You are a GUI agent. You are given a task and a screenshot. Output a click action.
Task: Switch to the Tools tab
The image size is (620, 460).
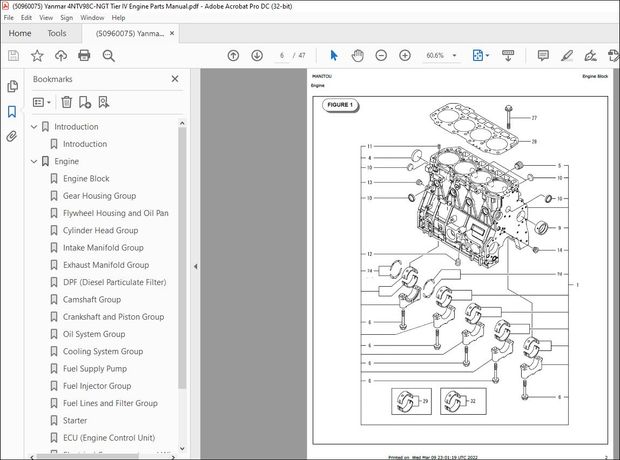click(57, 33)
